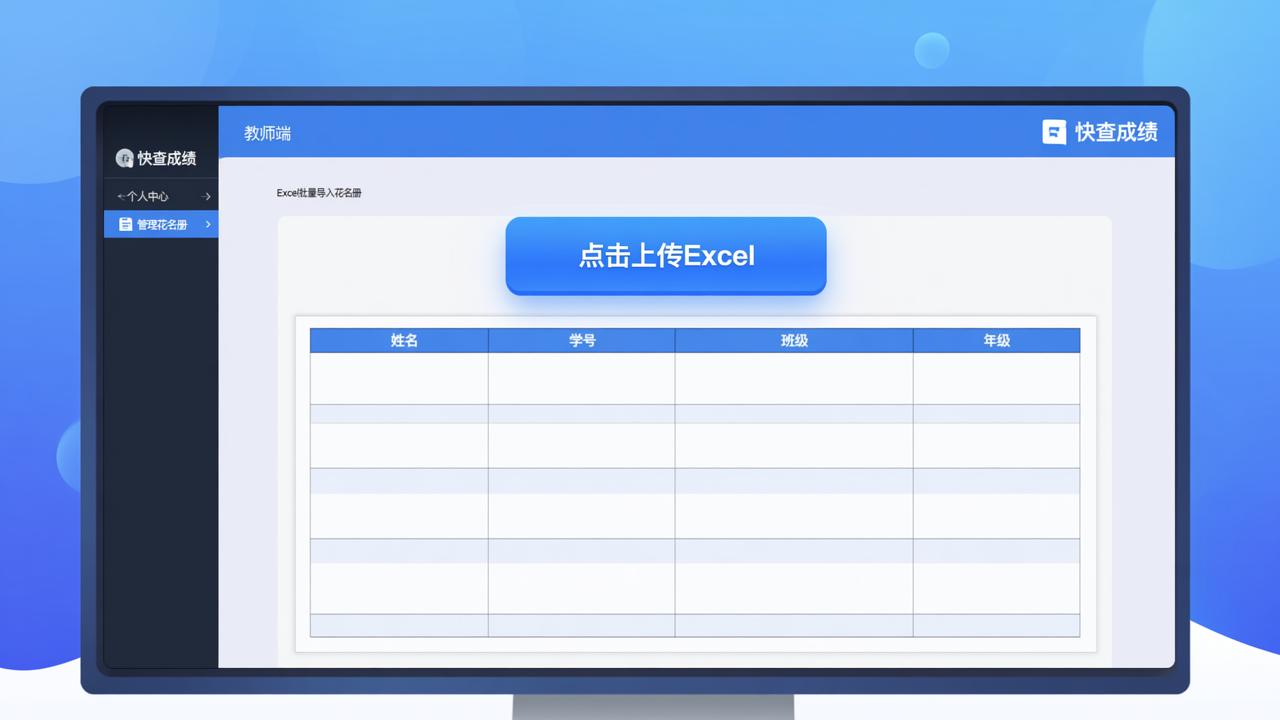1280x720 pixels.
Task: Click the Excel批量导入花名册 heading
Action: (319, 193)
